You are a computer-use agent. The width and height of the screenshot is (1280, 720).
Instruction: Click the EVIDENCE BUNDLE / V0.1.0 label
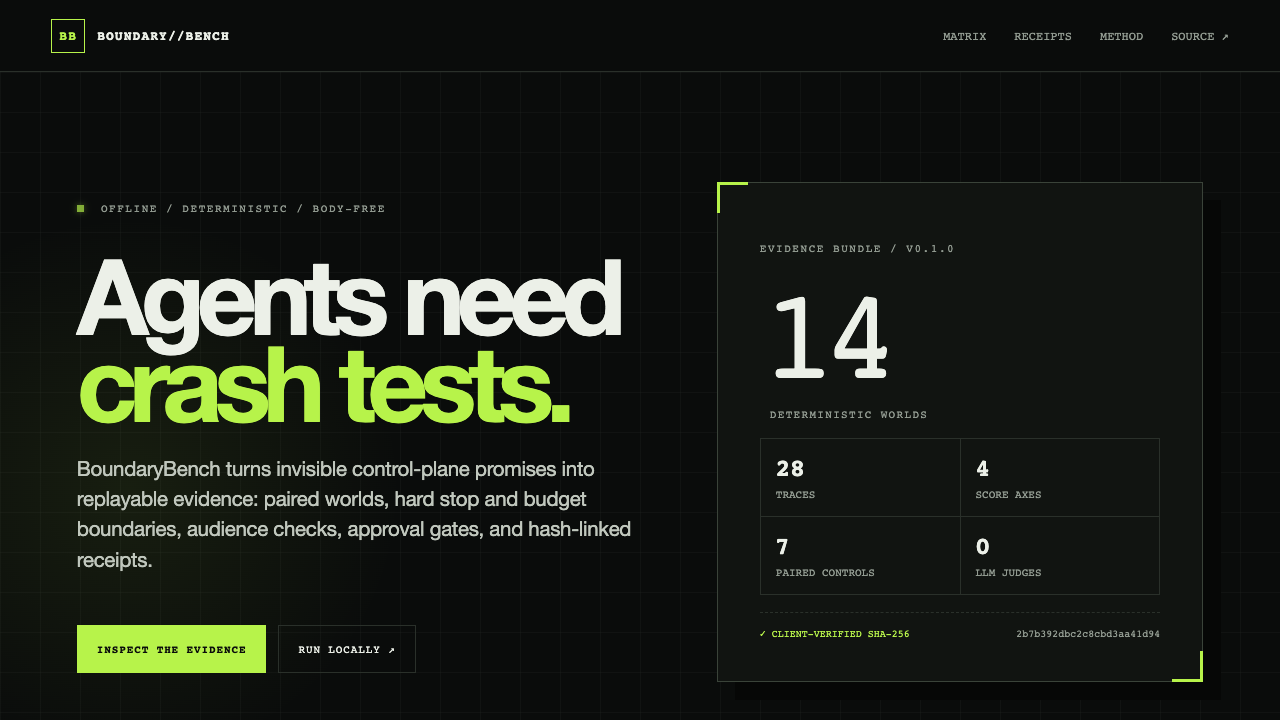pyautogui.click(x=857, y=249)
